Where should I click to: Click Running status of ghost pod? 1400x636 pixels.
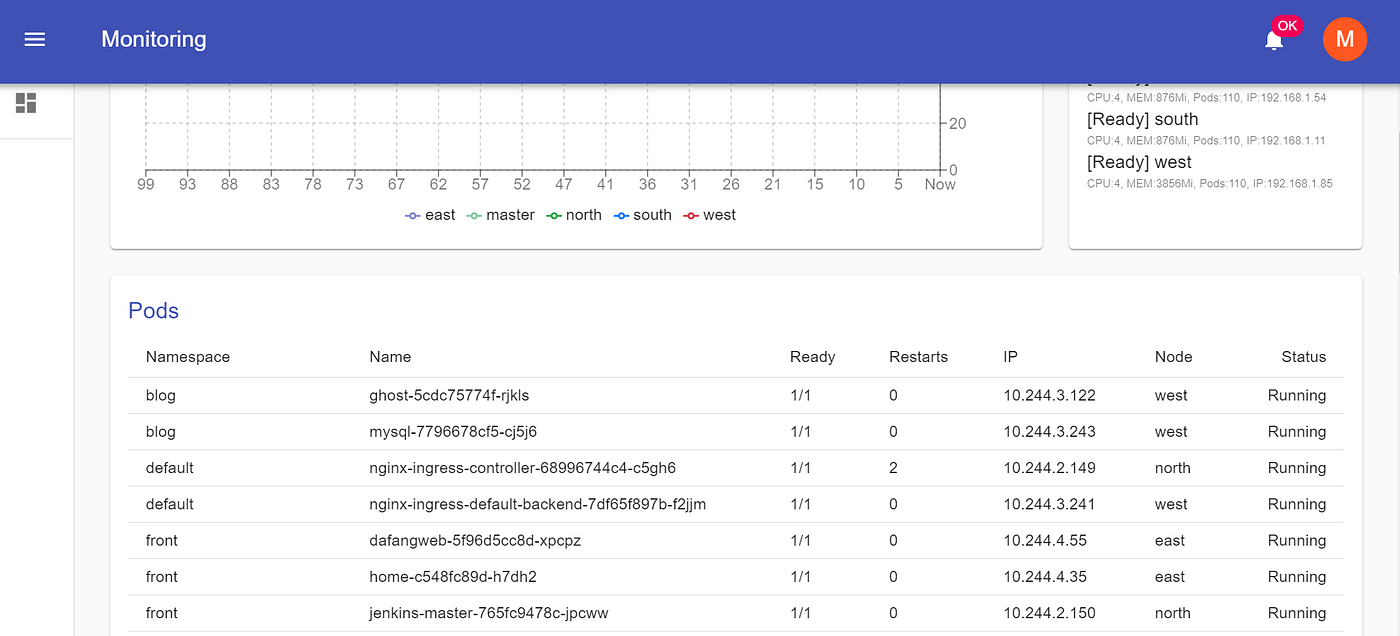(x=1297, y=396)
